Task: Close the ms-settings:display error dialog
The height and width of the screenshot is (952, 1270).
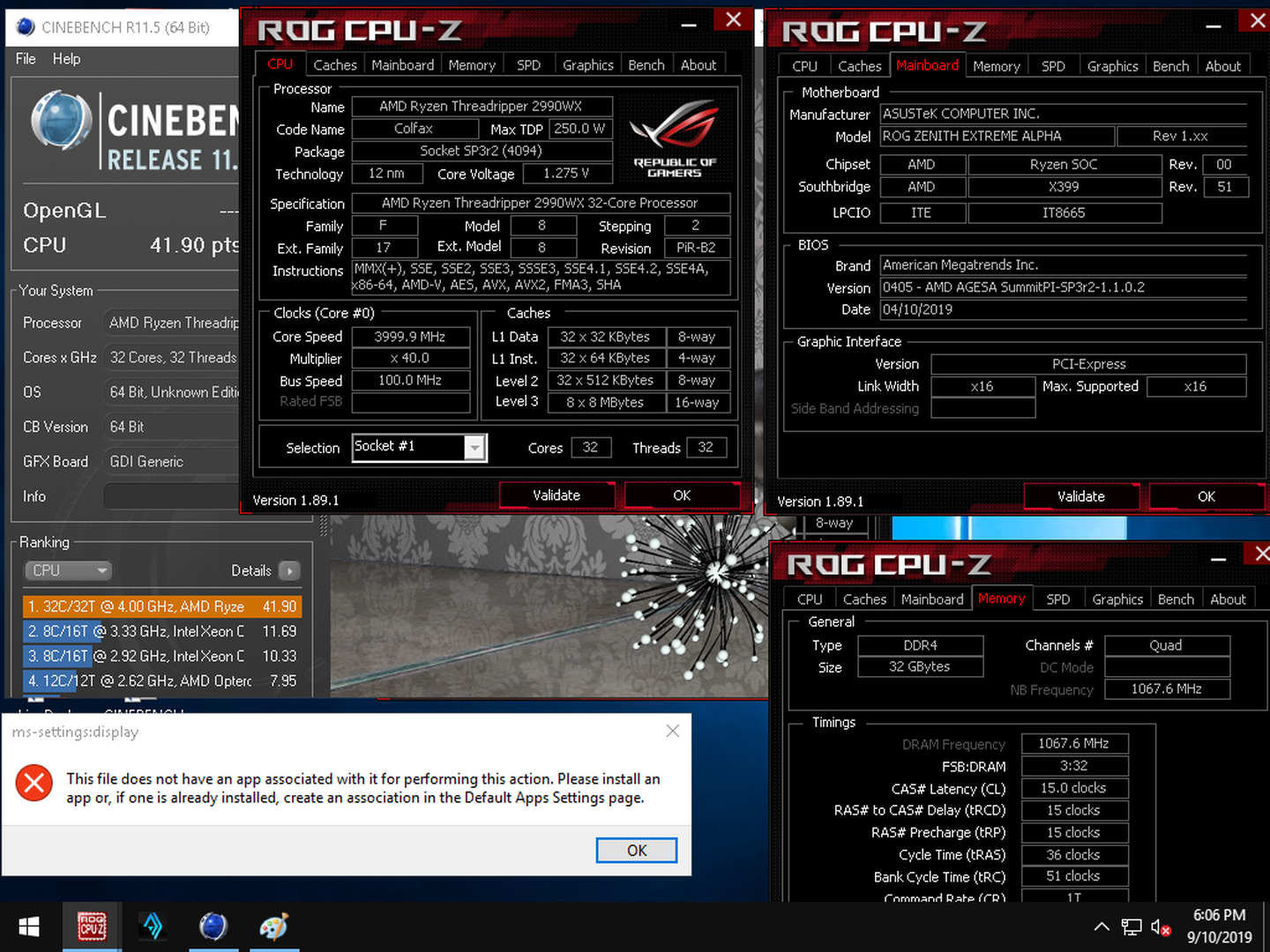Action: [x=673, y=731]
